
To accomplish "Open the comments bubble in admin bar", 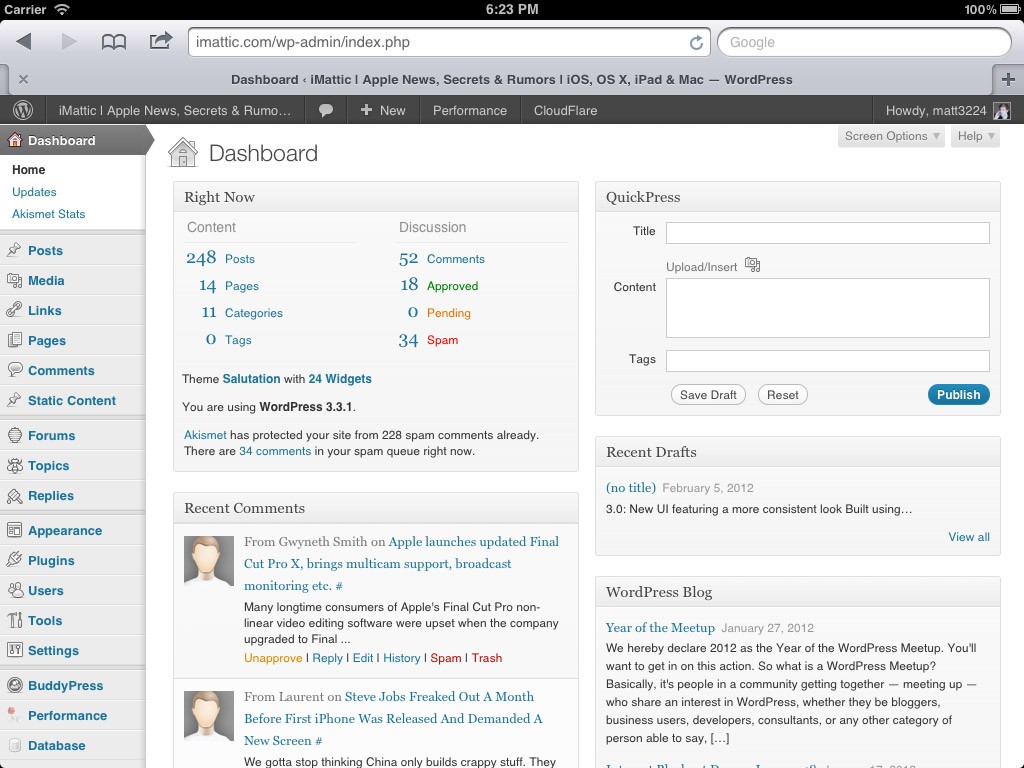I will pyautogui.click(x=325, y=110).
